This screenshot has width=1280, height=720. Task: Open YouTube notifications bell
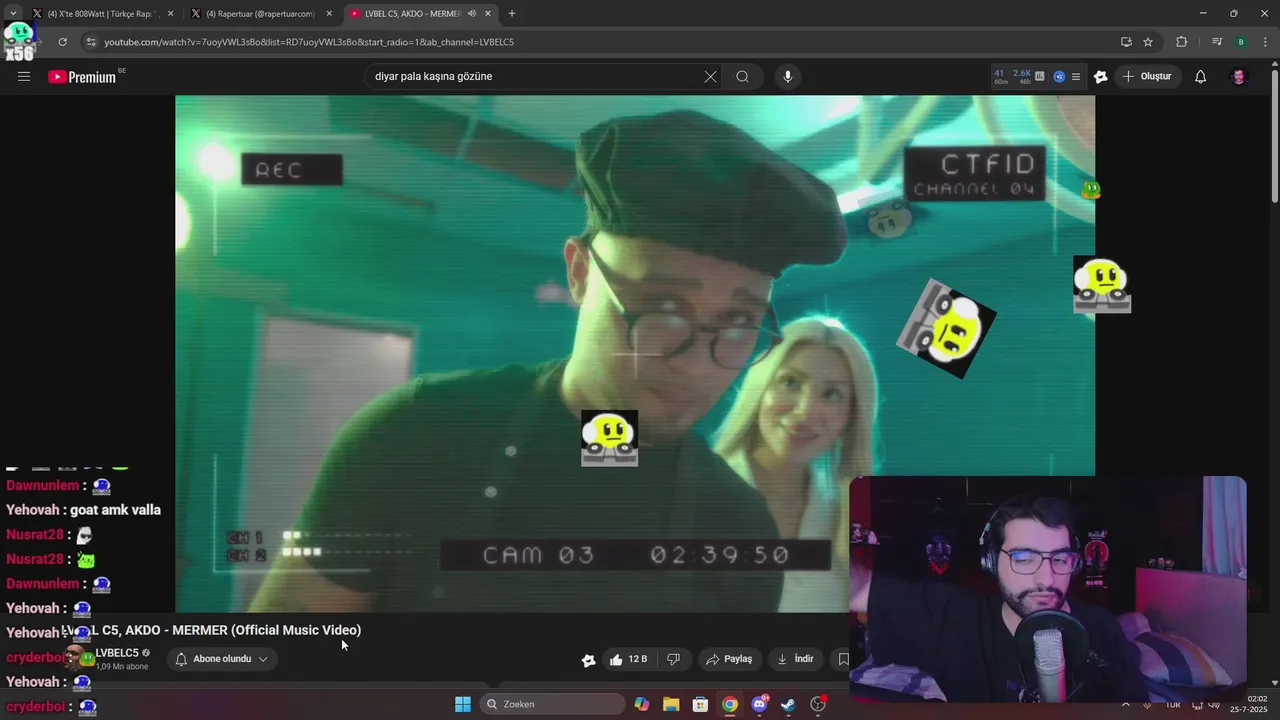(x=1201, y=76)
